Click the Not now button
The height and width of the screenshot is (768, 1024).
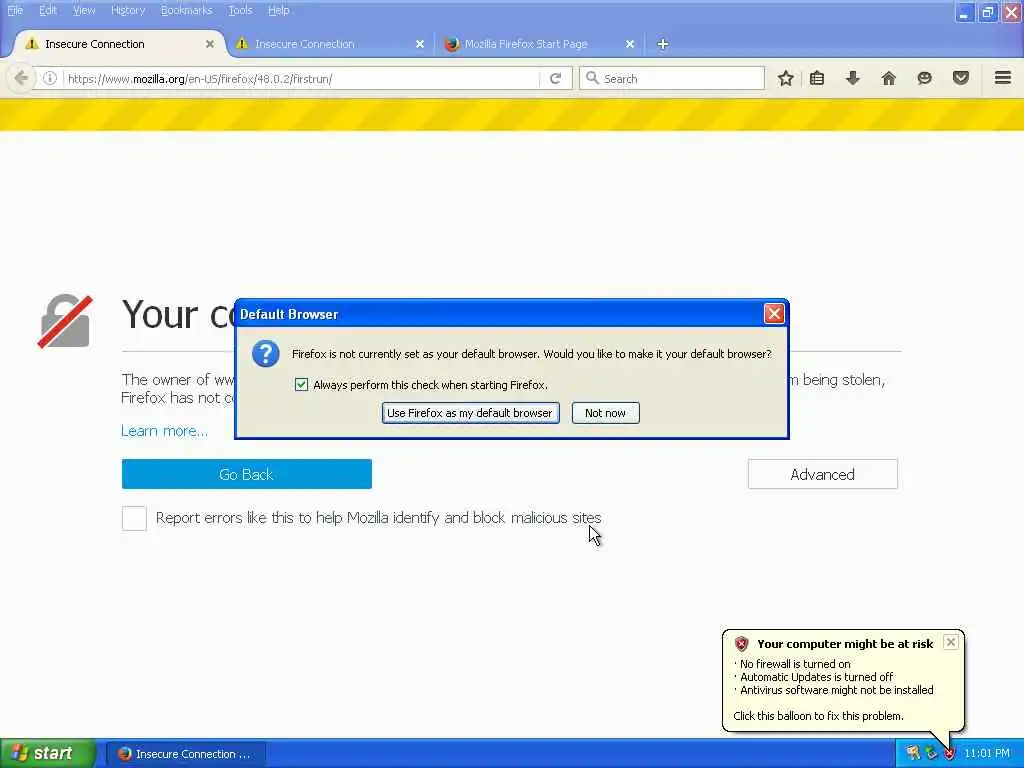[x=605, y=413]
